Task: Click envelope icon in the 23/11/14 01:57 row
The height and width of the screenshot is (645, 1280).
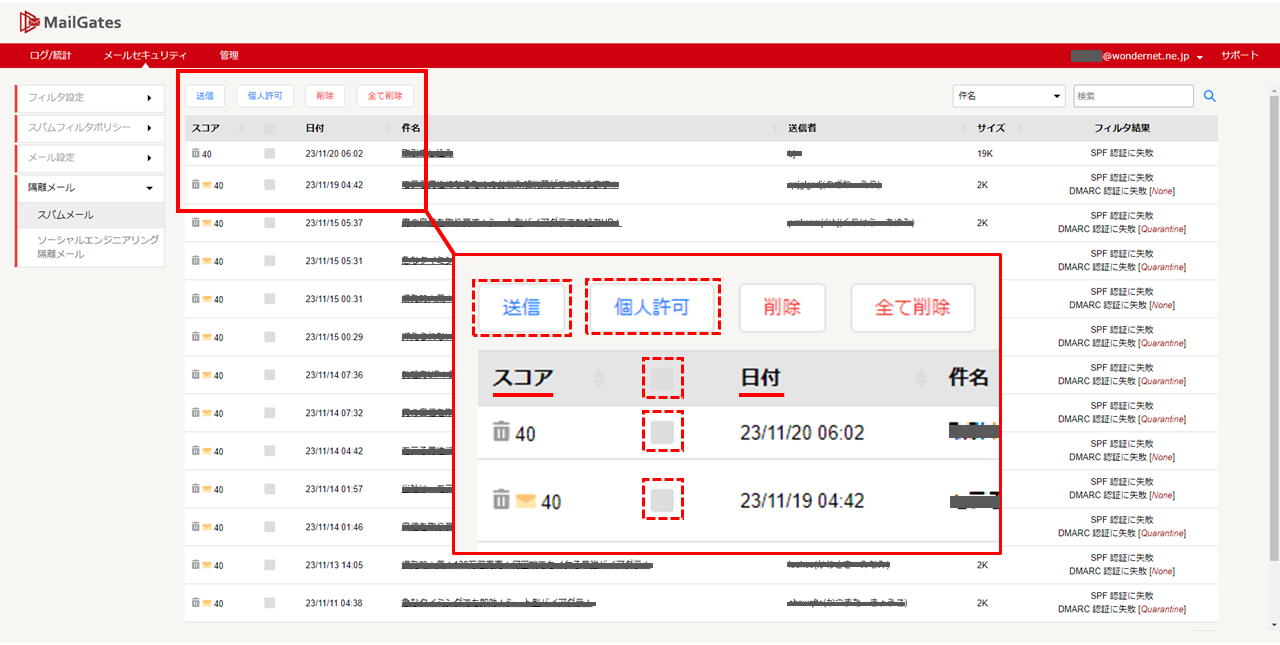Action: [208, 489]
